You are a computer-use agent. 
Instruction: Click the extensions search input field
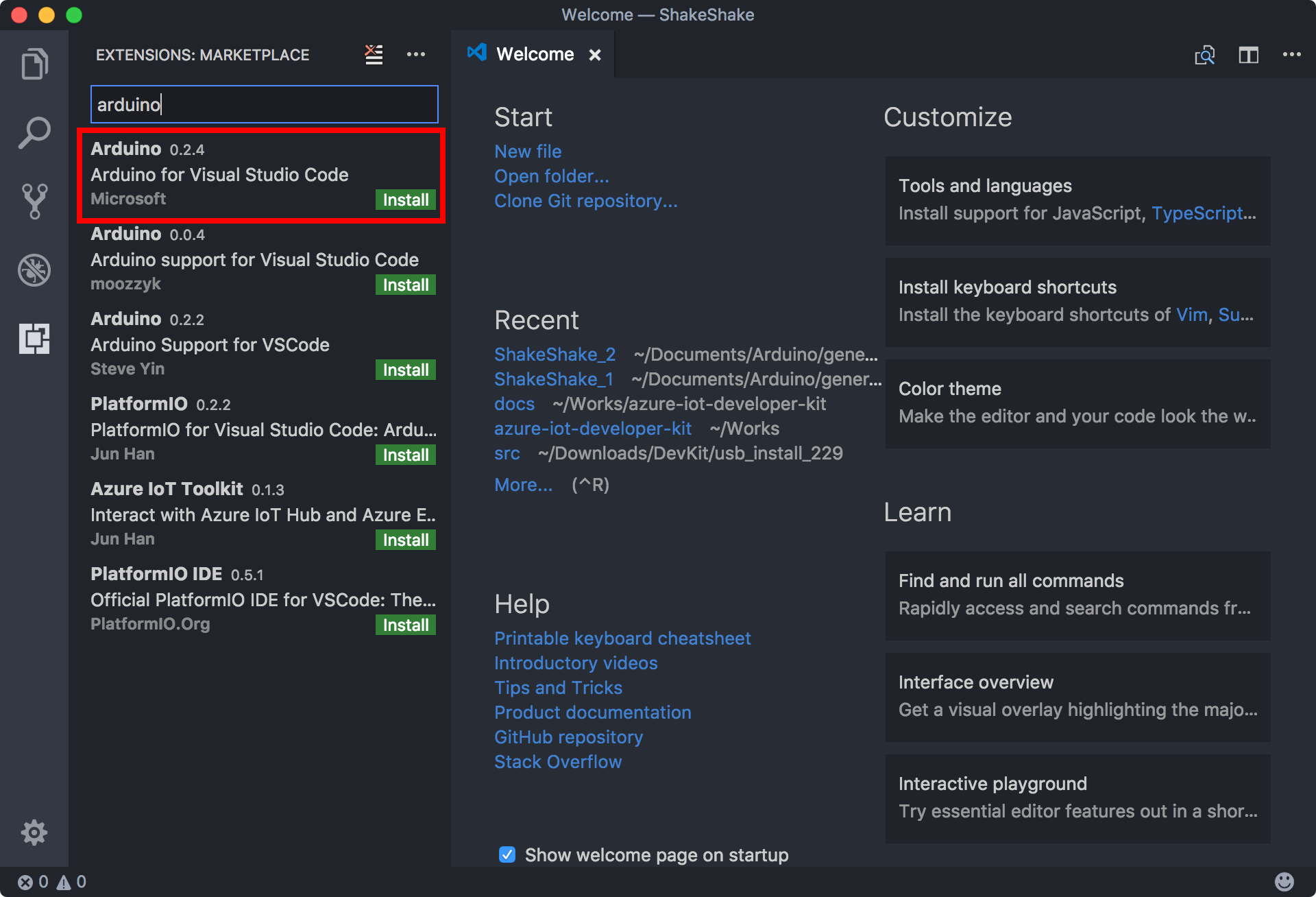coord(265,104)
